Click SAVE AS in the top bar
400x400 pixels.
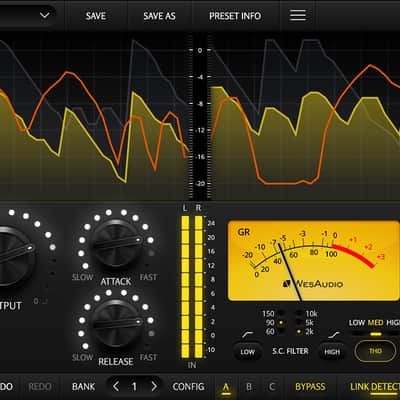click(x=159, y=16)
